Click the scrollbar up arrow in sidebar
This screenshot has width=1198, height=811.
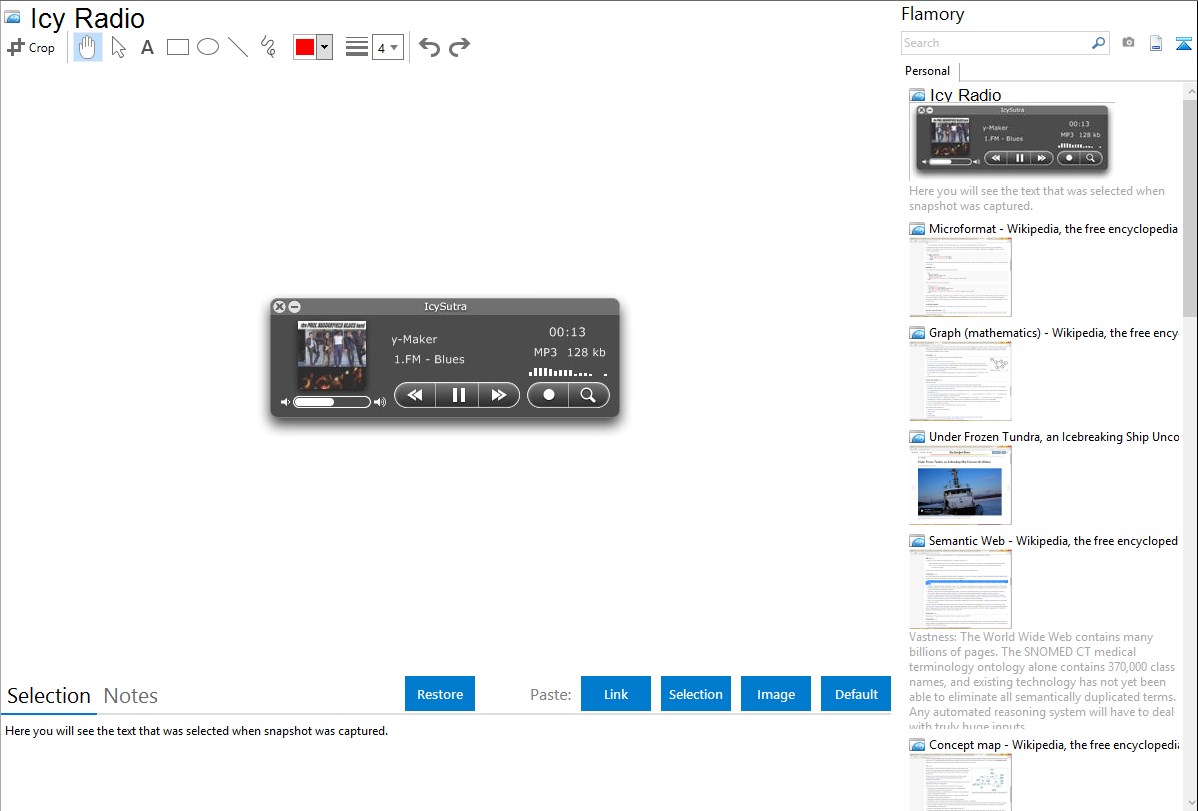(1190, 91)
